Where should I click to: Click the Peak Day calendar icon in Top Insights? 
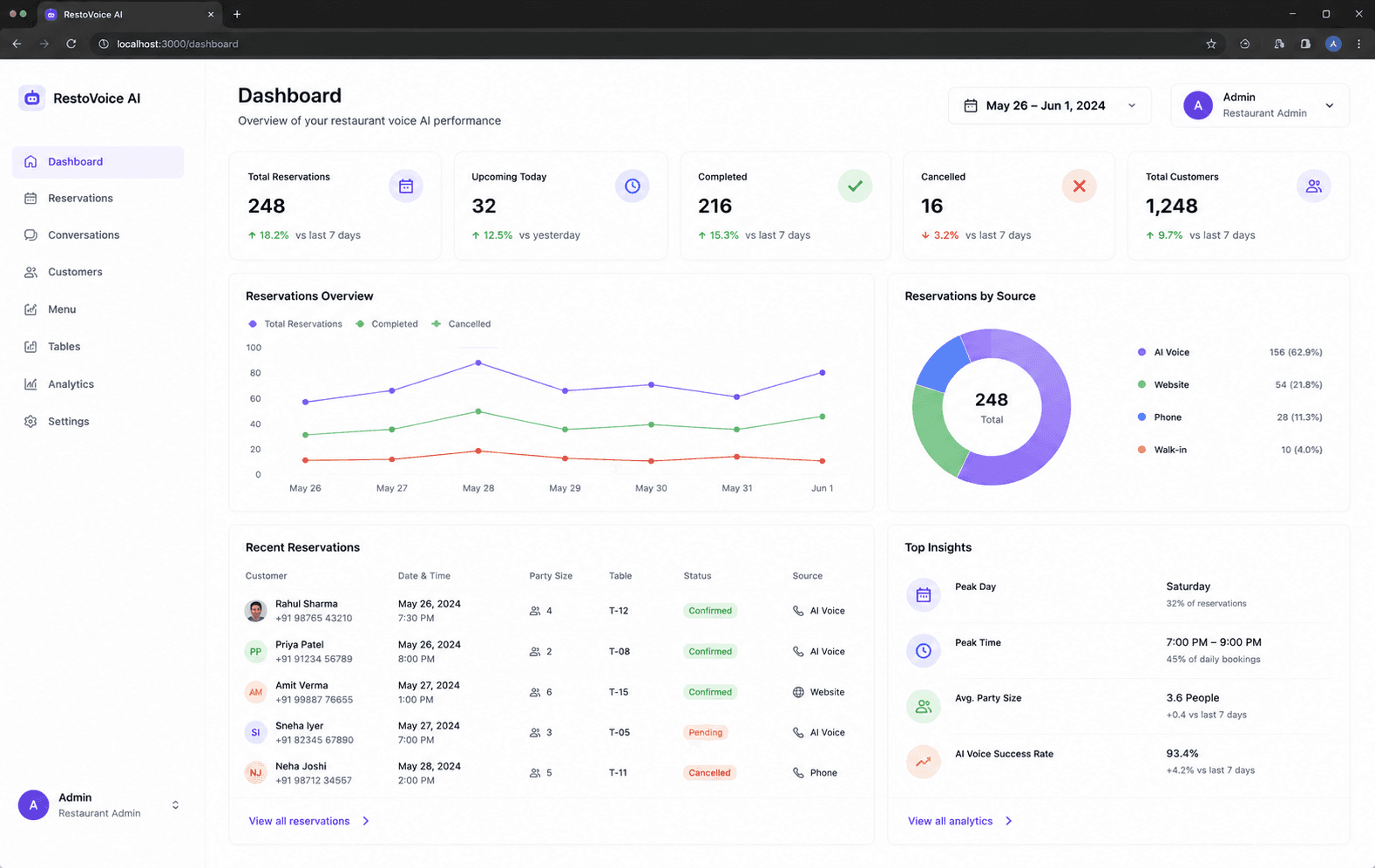coord(924,595)
